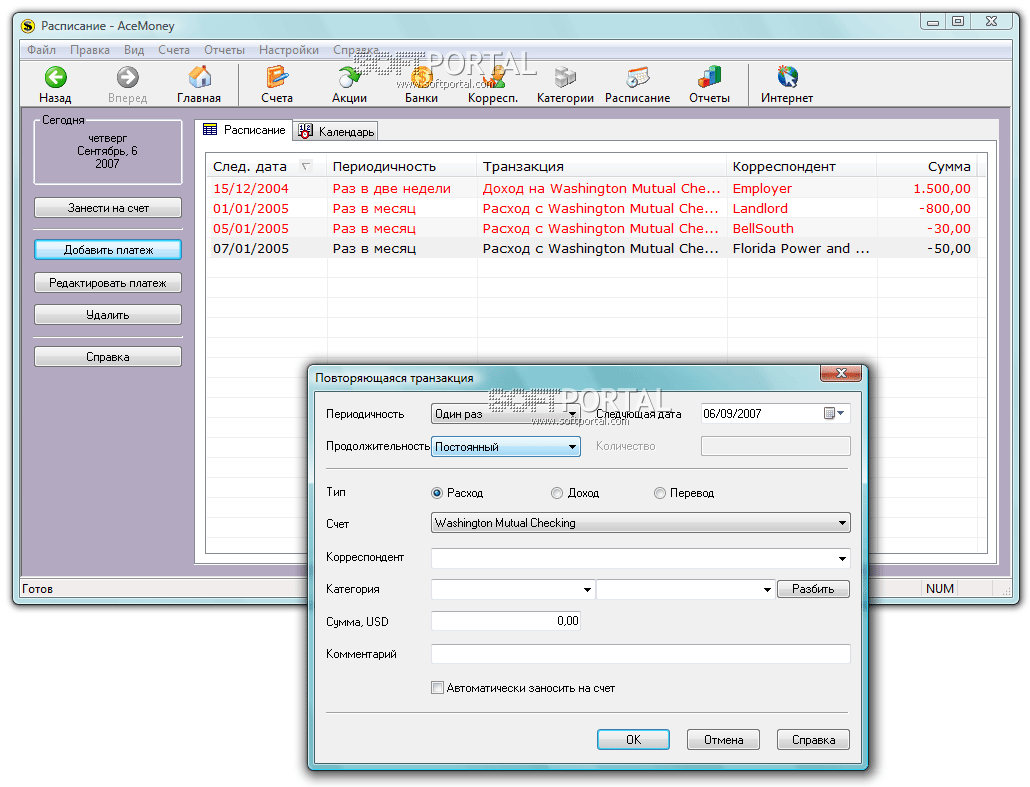Click the sort arrow in След. дата header
The width and height of the screenshot is (1030, 787).
tap(305, 166)
